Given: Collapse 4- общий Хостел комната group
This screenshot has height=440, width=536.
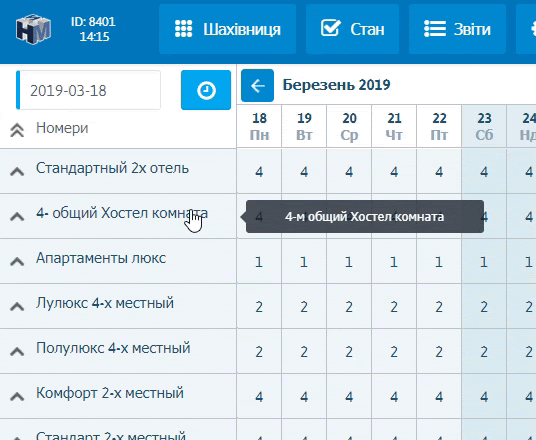Looking at the screenshot, I should pyautogui.click(x=17, y=216).
